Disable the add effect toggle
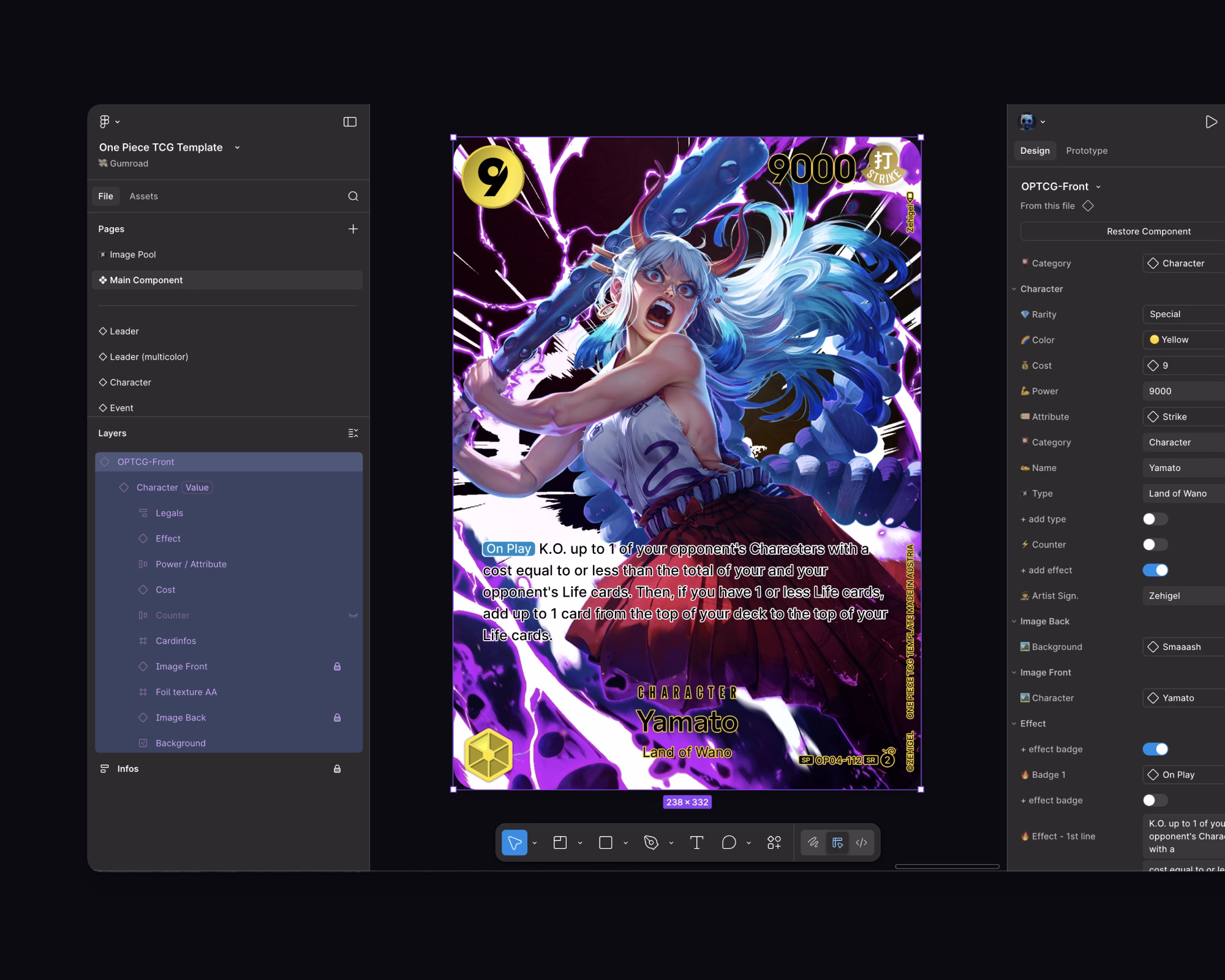 [x=1155, y=570]
